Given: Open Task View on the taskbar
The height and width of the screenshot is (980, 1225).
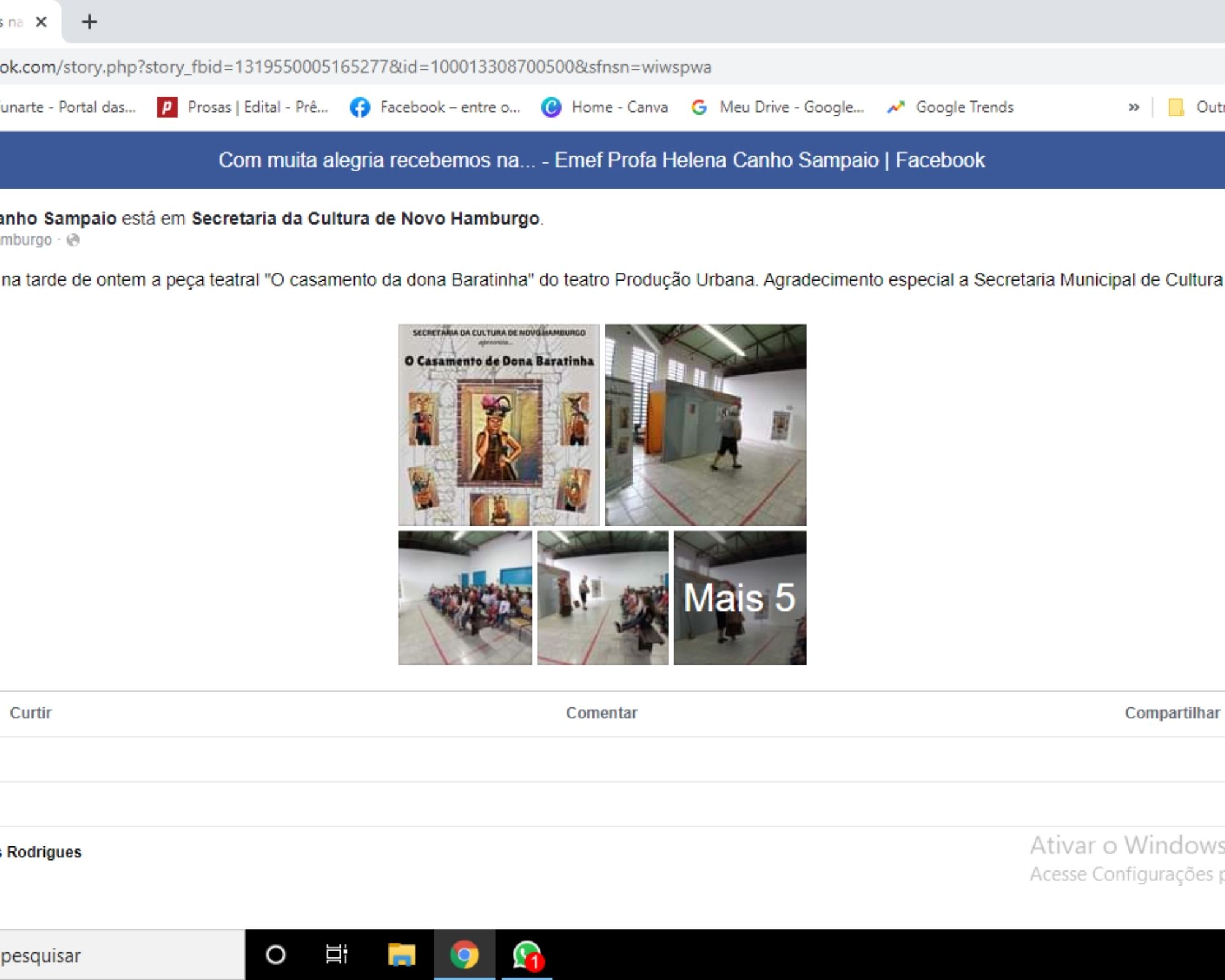Looking at the screenshot, I should (336, 955).
